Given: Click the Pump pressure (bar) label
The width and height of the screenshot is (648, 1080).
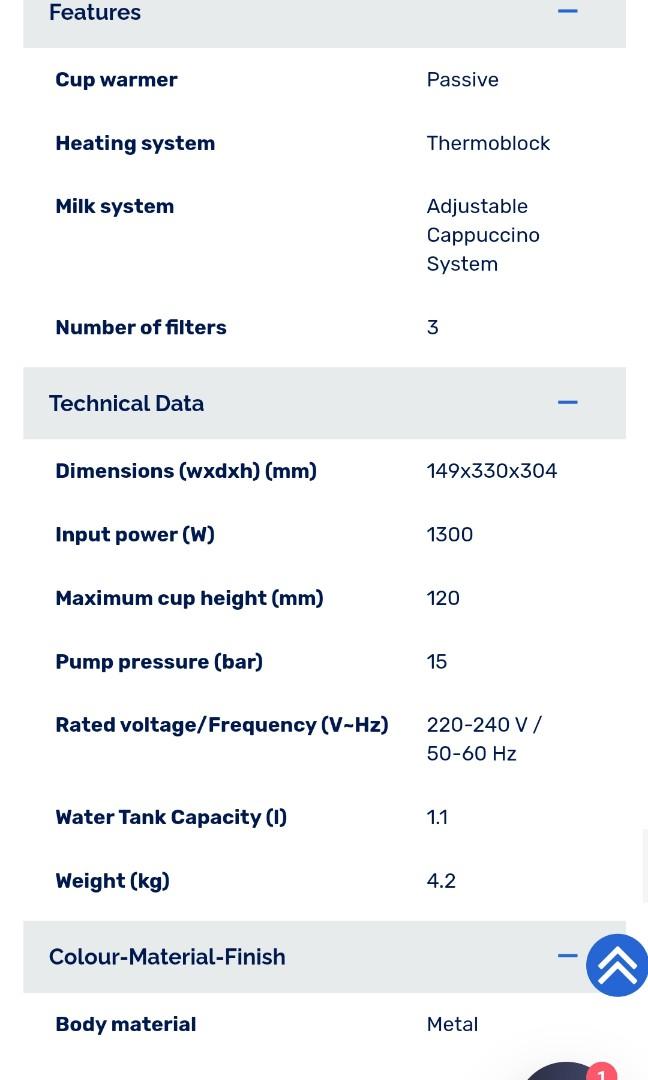Looking at the screenshot, I should click(159, 662).
